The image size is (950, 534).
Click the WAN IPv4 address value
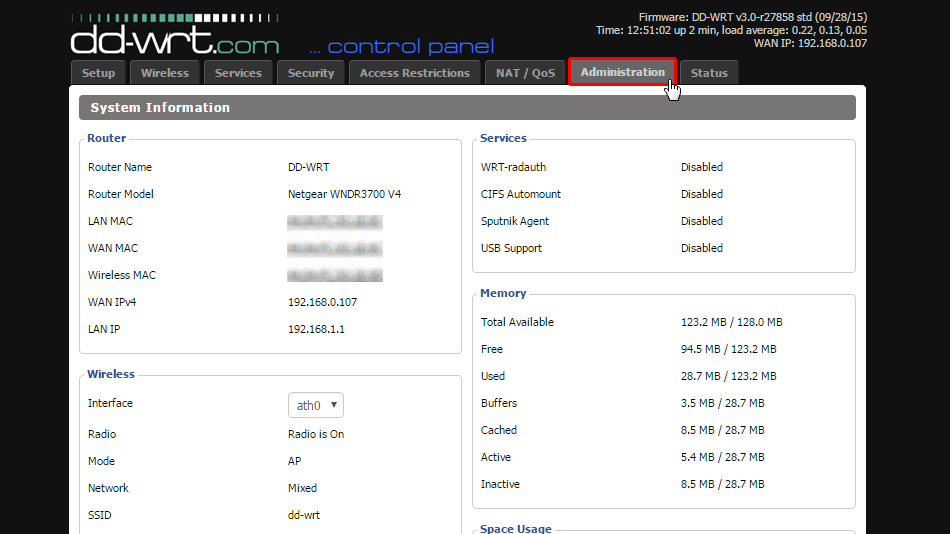pyautogui.click(x=322, y=302)
